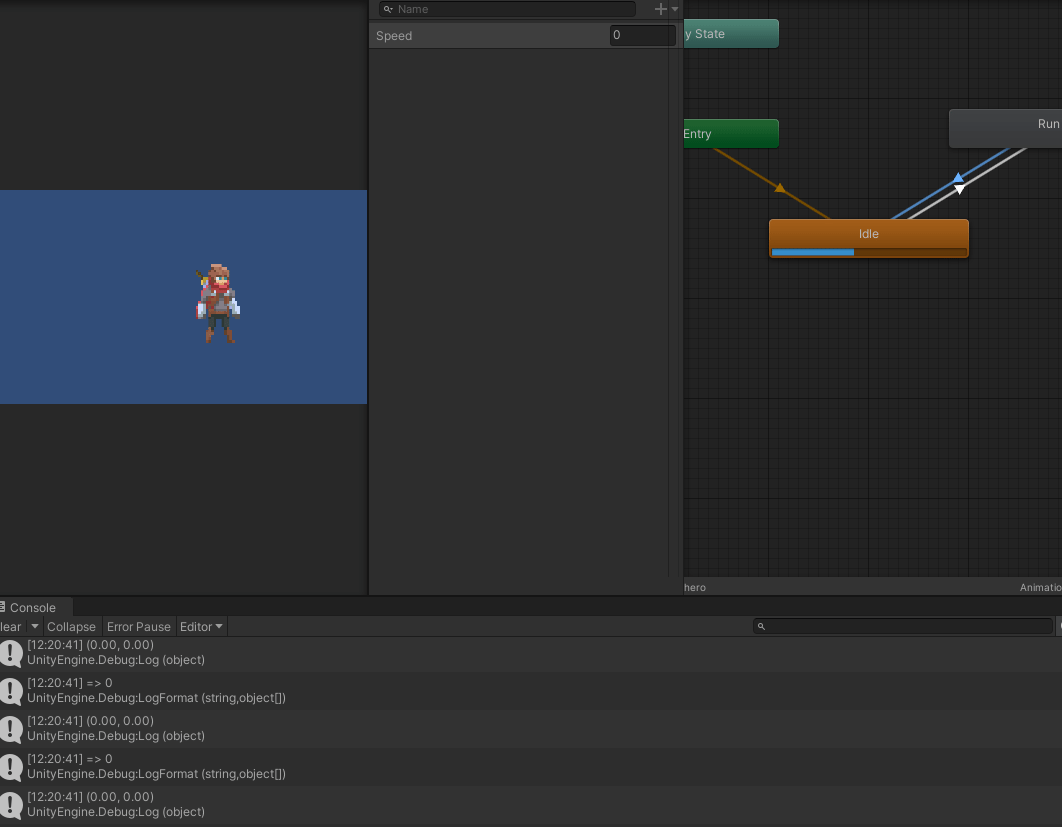Open the add-parameter dropdown arrow
The width and height of the screenshot is (1062, 827).
675,9
